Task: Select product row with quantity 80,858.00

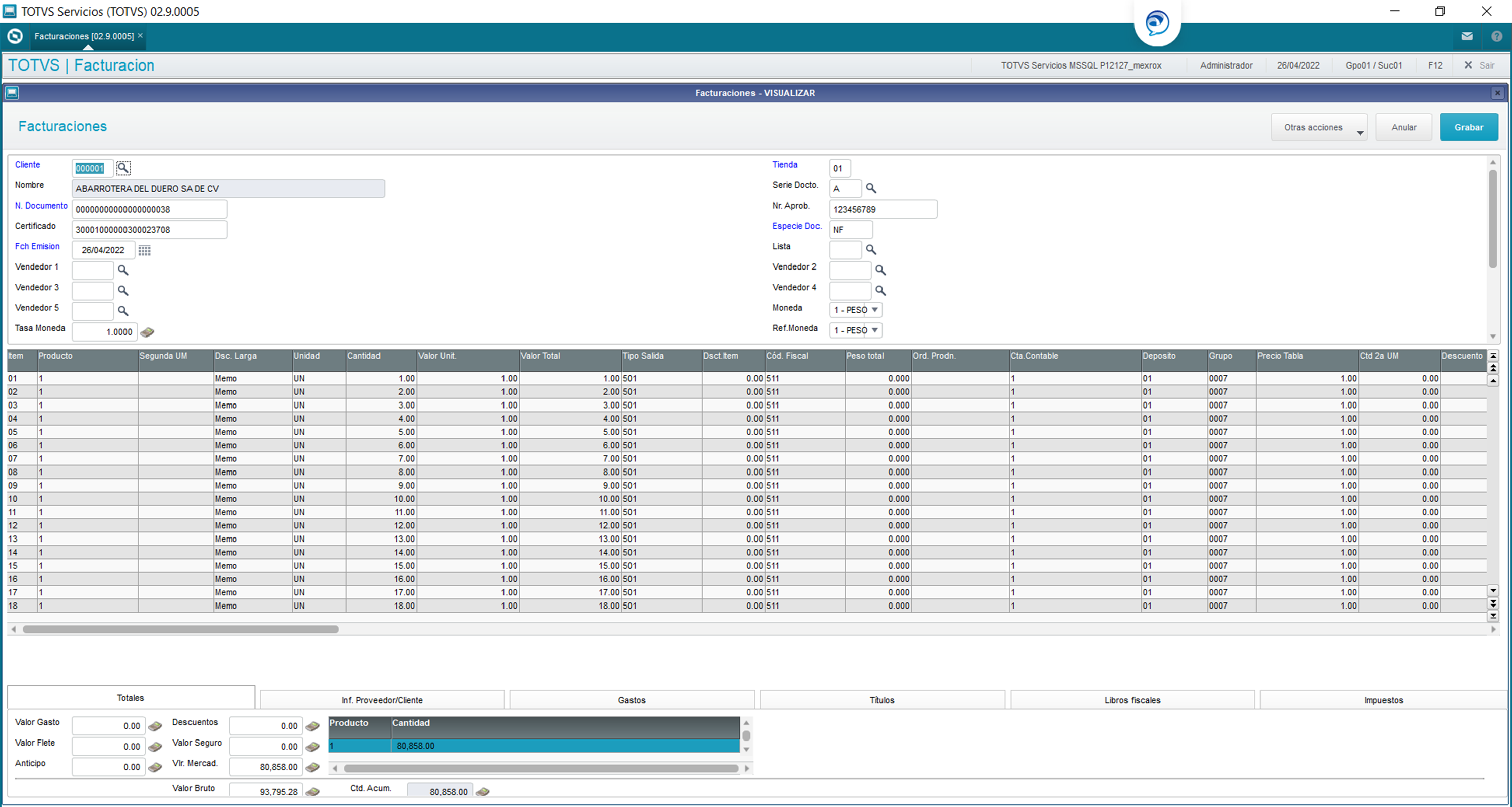Action: point(534,746)
